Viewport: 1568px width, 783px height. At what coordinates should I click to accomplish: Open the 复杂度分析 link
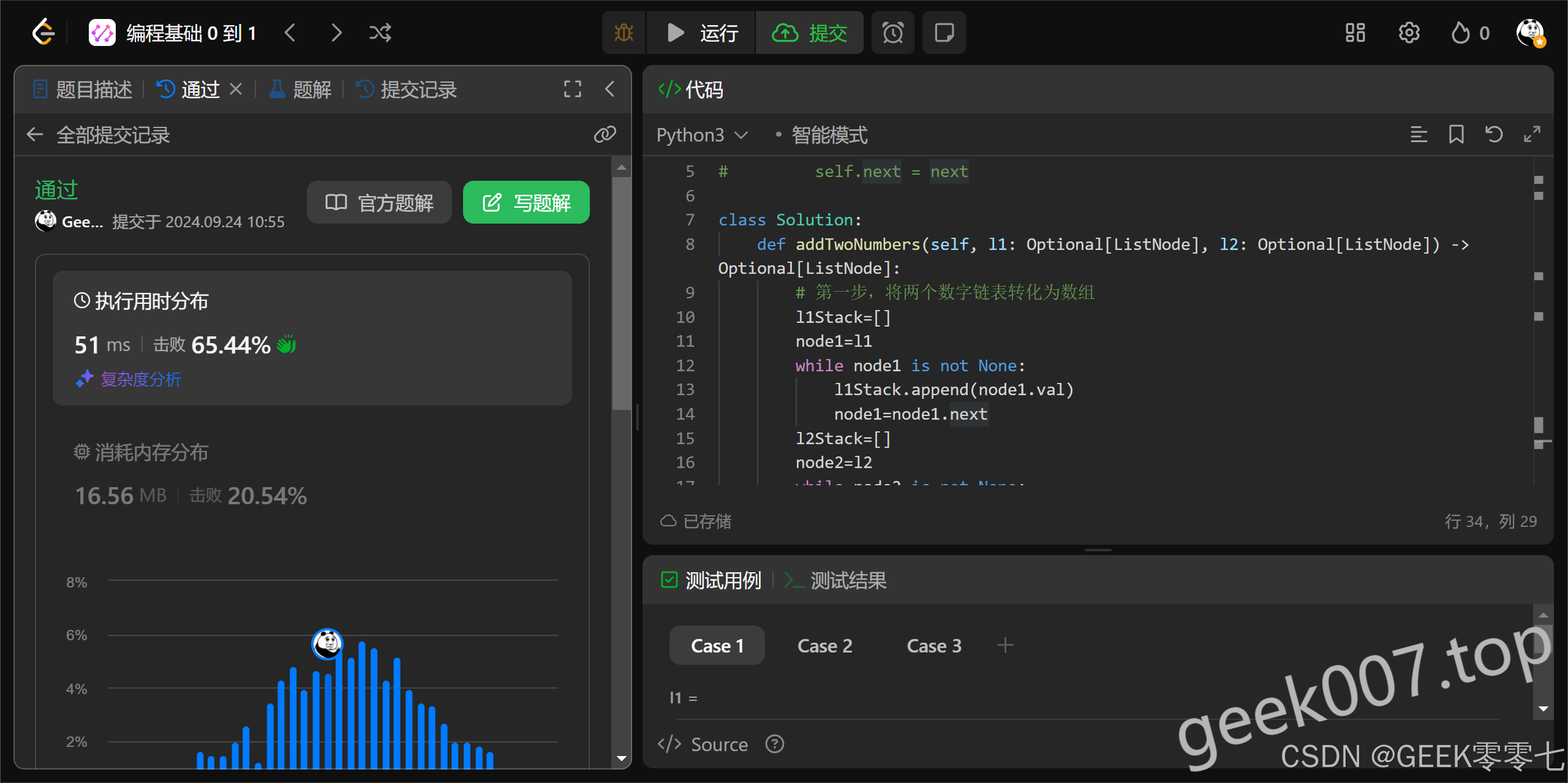point(140,379)
